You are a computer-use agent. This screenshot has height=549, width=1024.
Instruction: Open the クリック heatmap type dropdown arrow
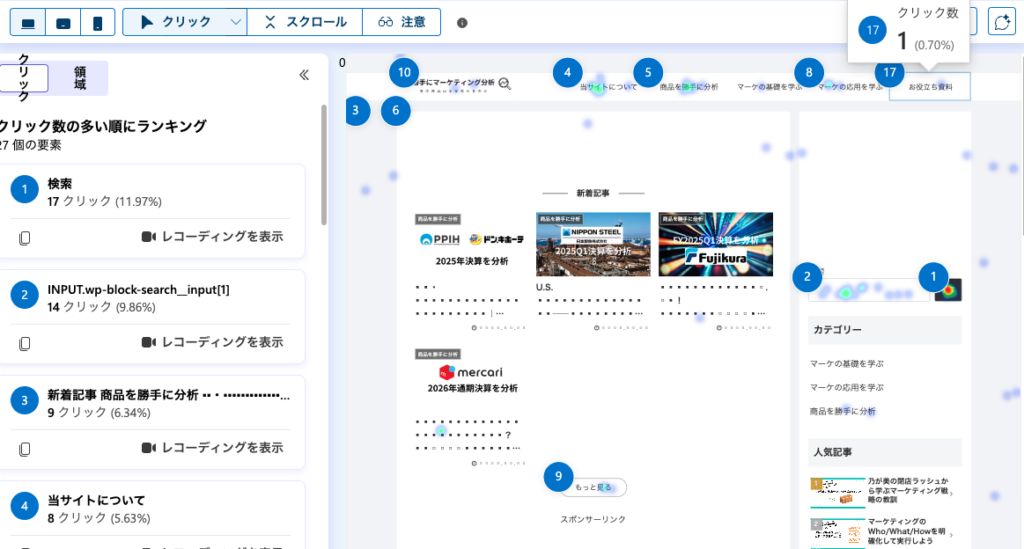tap(235, 22)
